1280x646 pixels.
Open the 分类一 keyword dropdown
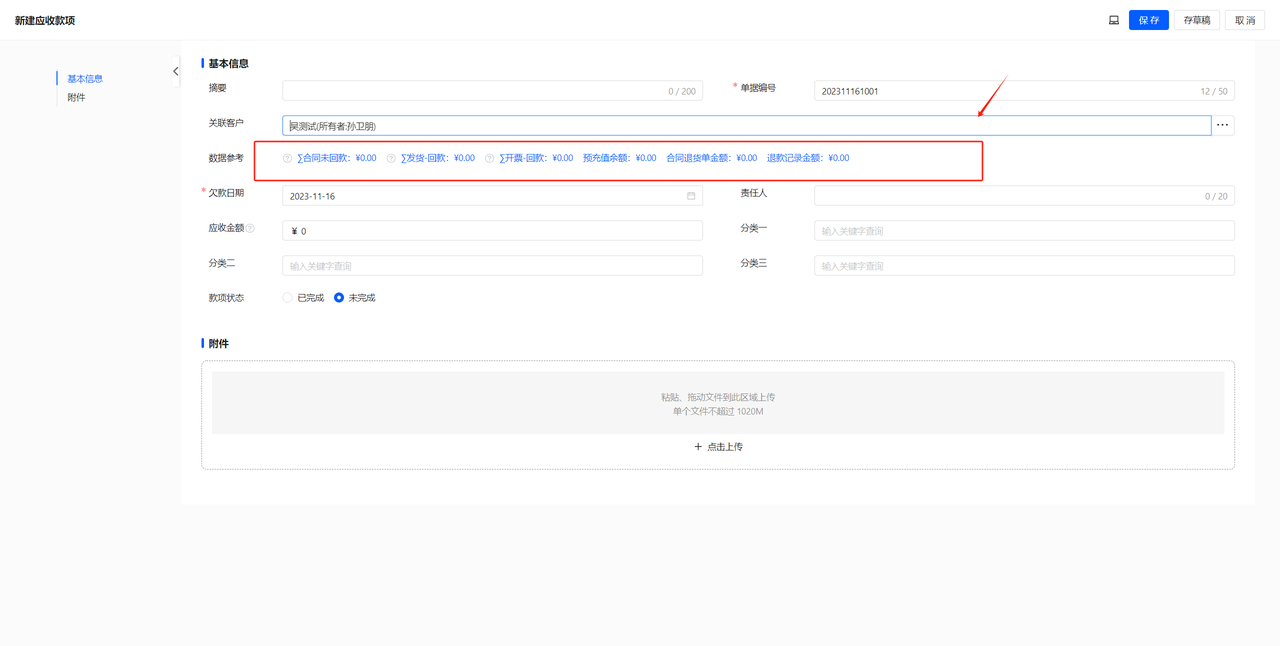pyautogui.click(x=1023, y=231)
